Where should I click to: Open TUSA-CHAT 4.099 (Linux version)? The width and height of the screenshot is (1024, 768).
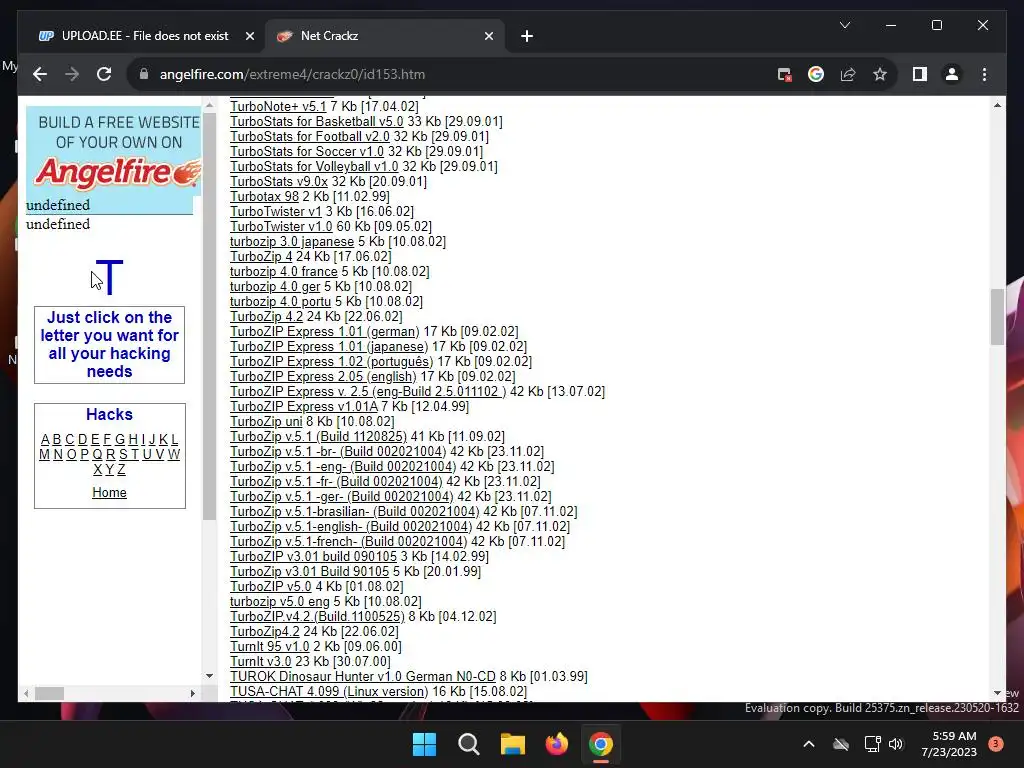click(329, 692)
